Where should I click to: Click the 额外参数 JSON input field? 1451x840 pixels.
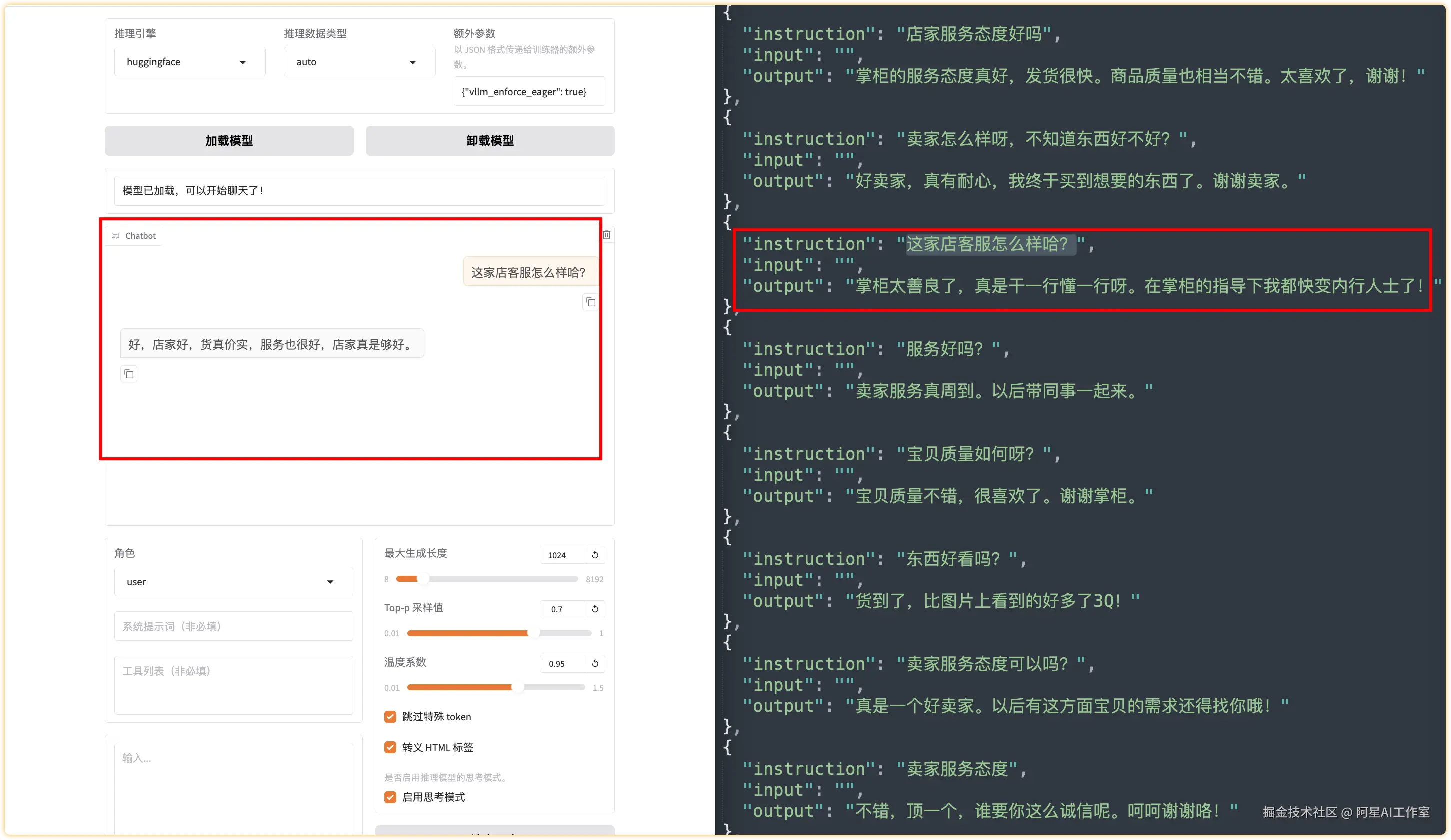point(528,92)
